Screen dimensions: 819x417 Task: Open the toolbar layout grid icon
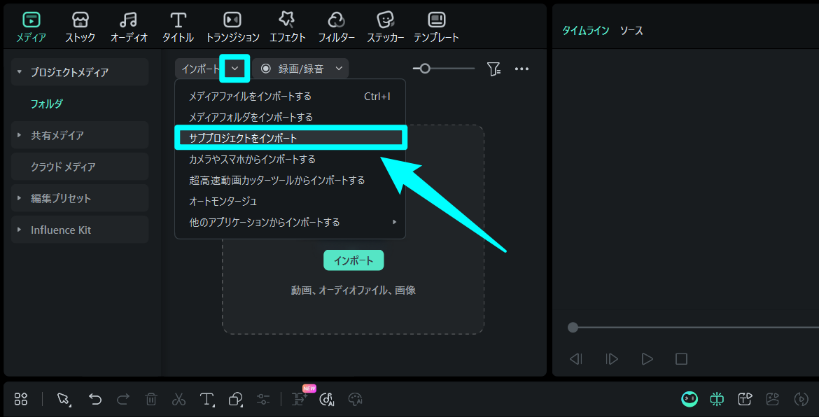(x=21, y=399)
